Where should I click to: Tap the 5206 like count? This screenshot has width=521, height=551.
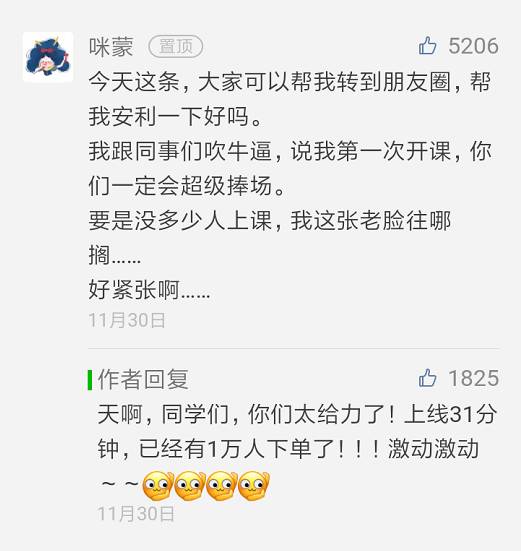tap(473, 46)
